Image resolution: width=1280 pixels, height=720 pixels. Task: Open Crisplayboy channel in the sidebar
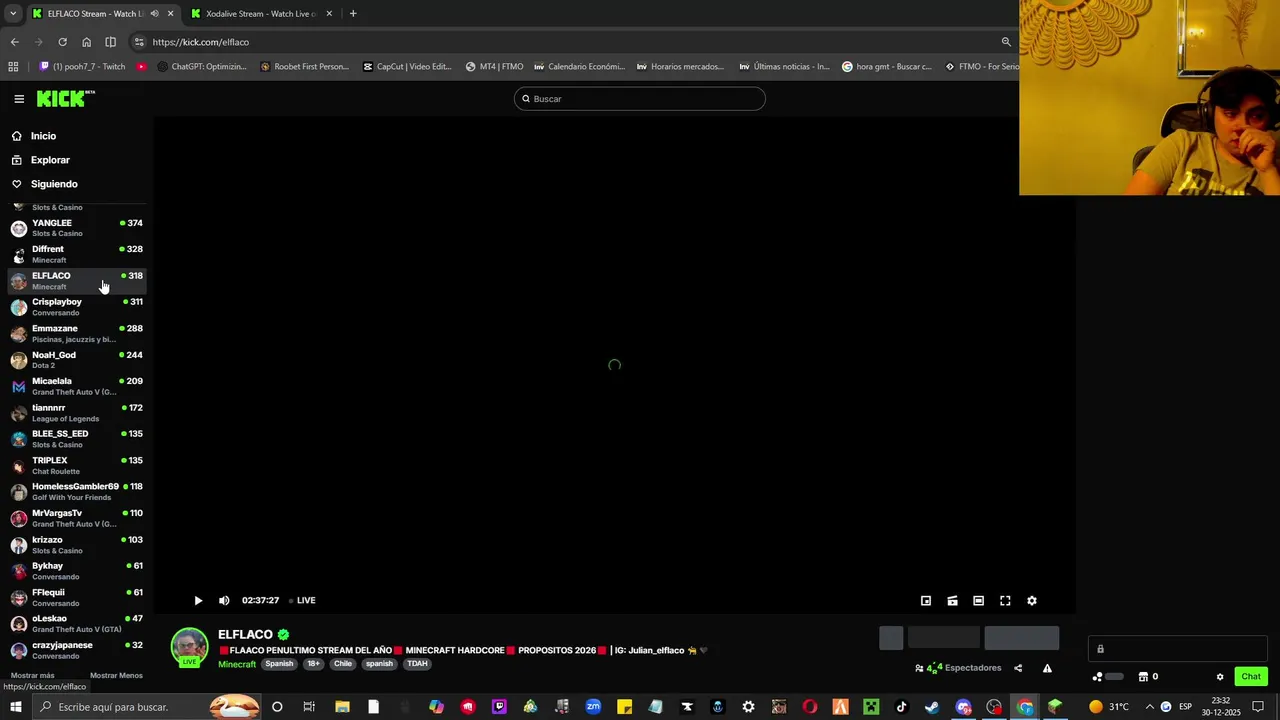tap(77, 307)
